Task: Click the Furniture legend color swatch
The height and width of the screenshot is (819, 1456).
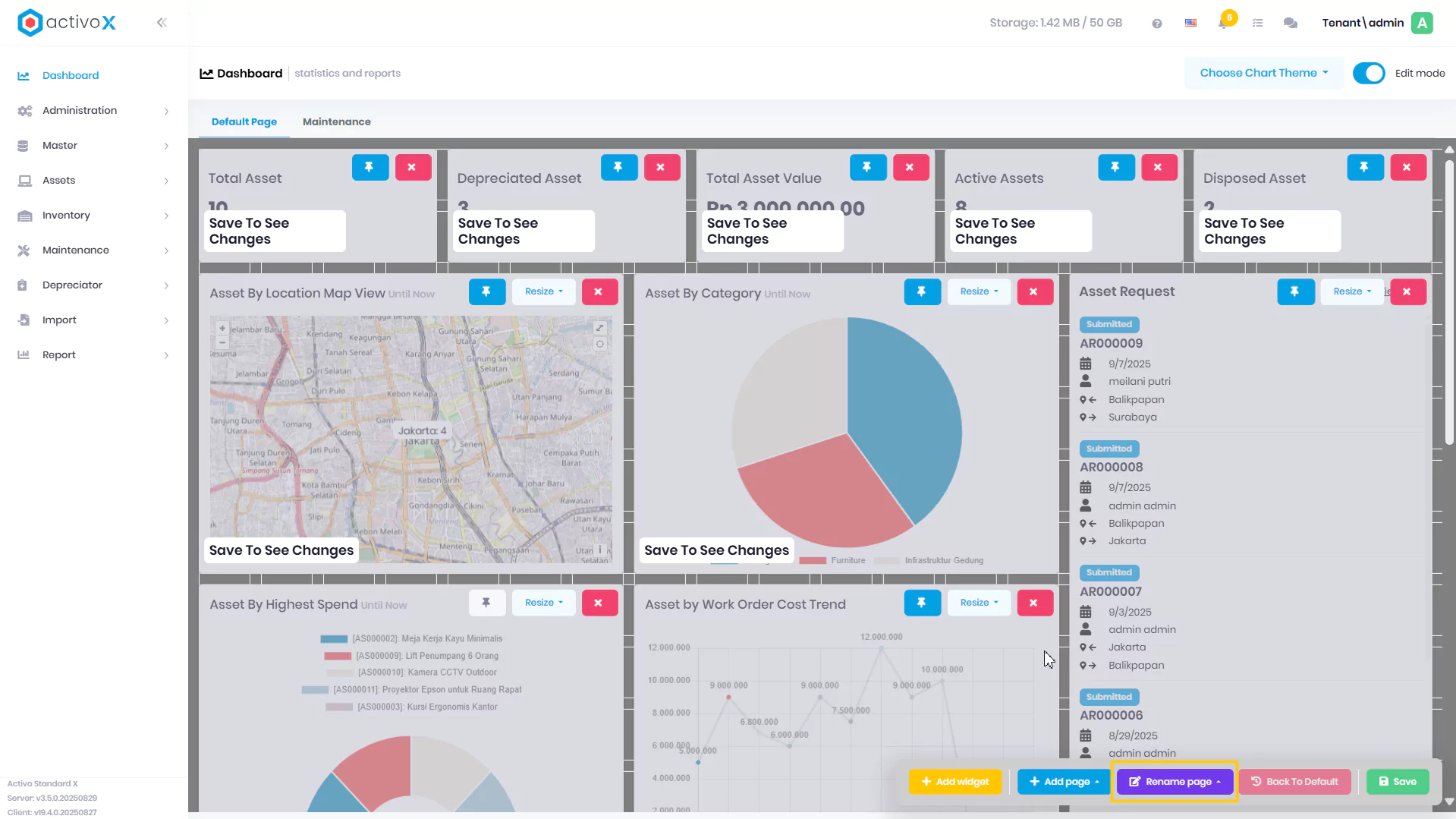Action: pos(812,561)
